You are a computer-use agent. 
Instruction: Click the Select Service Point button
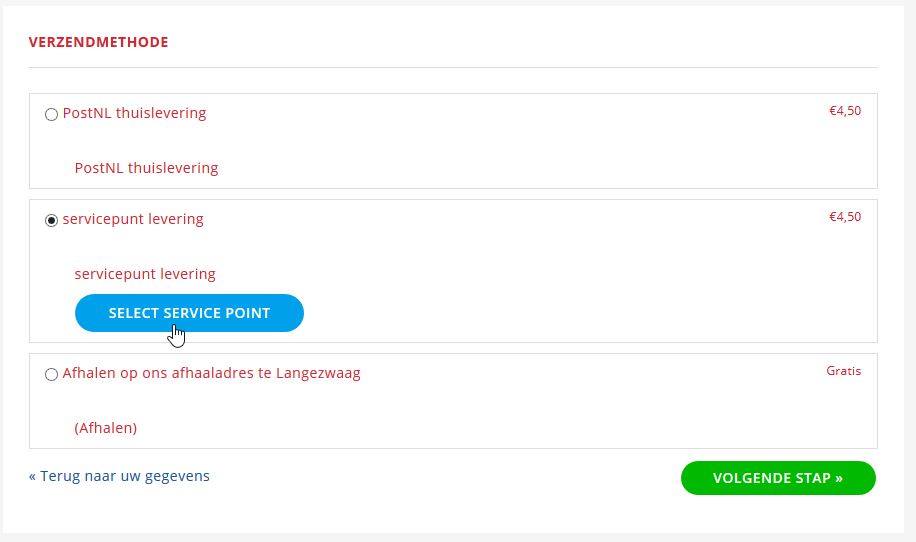(x=189, y=313)
